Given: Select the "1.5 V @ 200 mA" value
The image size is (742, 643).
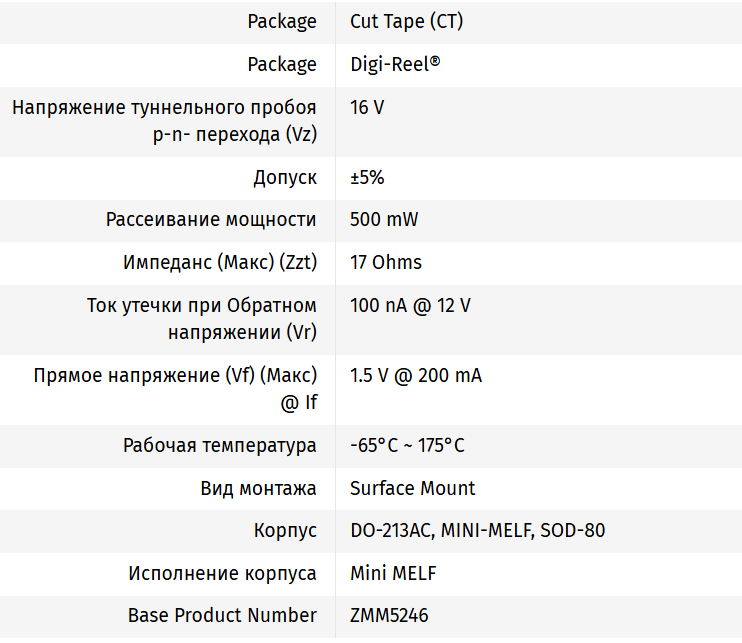Looking at the screenshot, I should pyautogui.click(x=416, y=376).
